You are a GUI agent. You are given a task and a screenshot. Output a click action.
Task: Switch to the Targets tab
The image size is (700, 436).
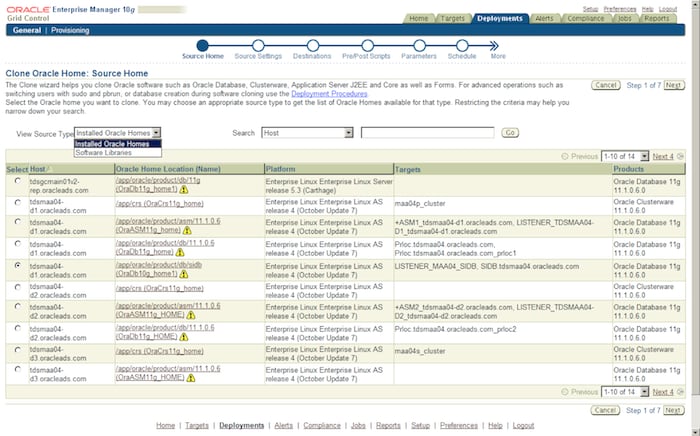[x=453, y=18]
